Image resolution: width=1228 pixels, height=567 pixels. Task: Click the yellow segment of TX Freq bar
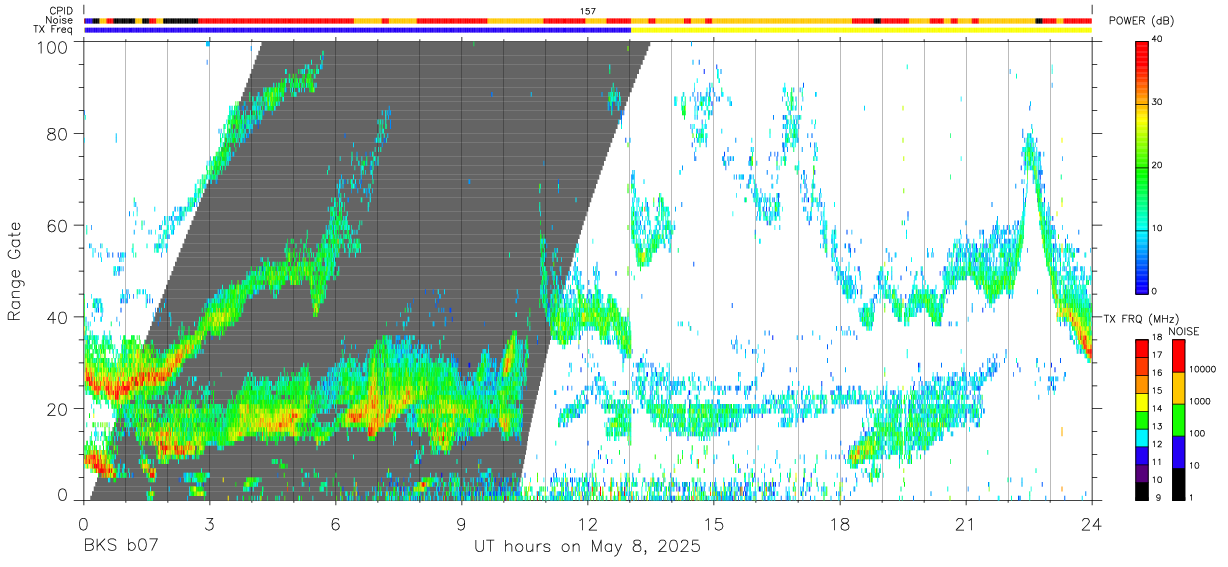(861, 30)
